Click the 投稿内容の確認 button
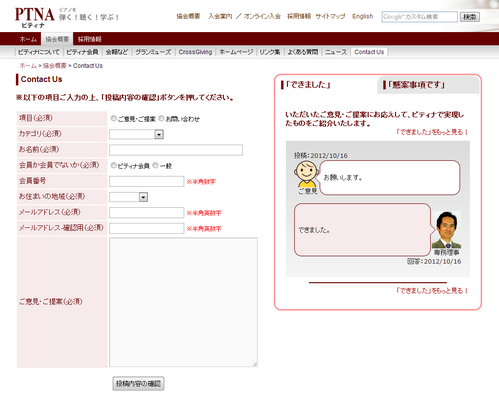499x397 pixels. tap(138, 384)
